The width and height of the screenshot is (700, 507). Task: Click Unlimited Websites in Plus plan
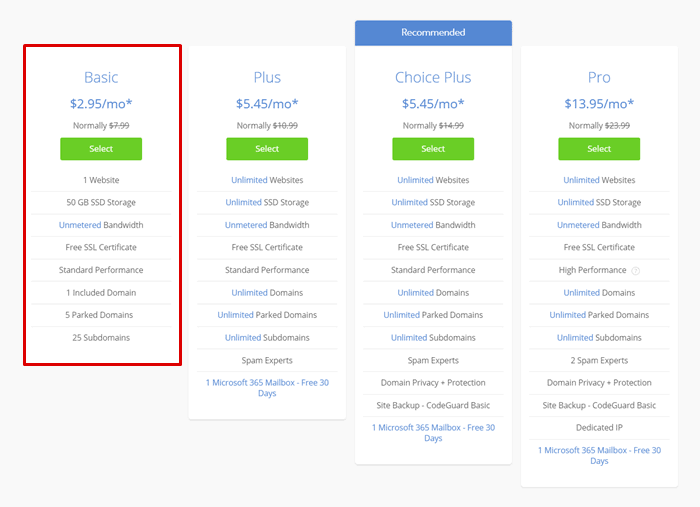tap(267, 180)
